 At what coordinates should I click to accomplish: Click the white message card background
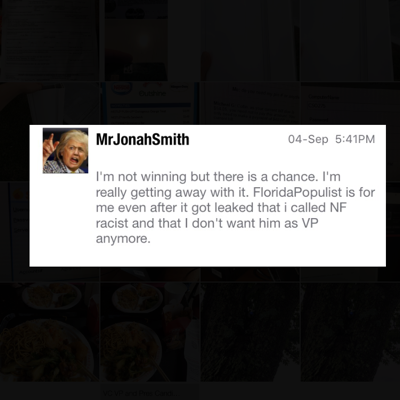(233, 256)
